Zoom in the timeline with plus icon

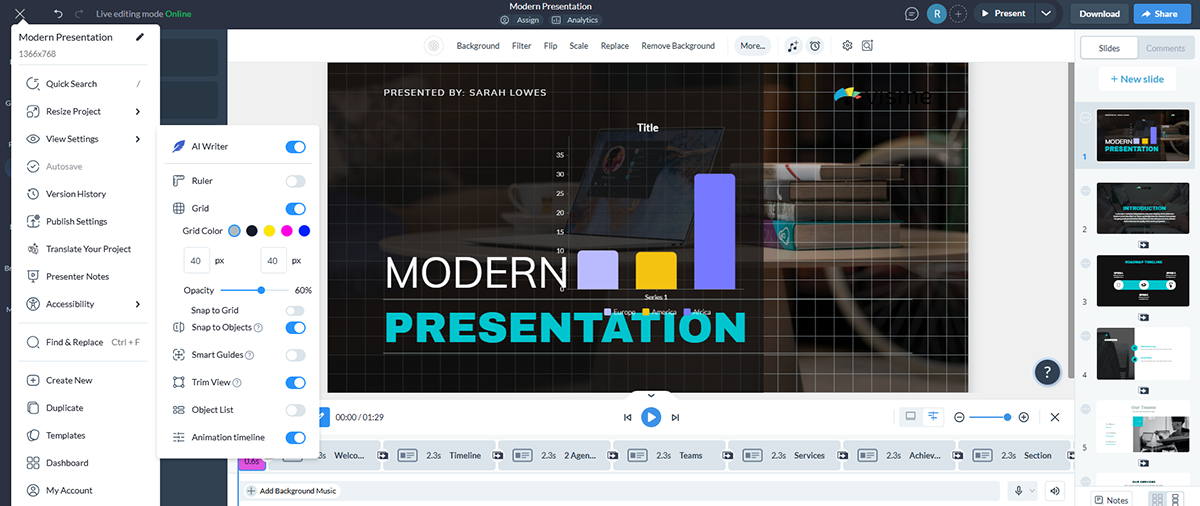[x=1023, y=417]
